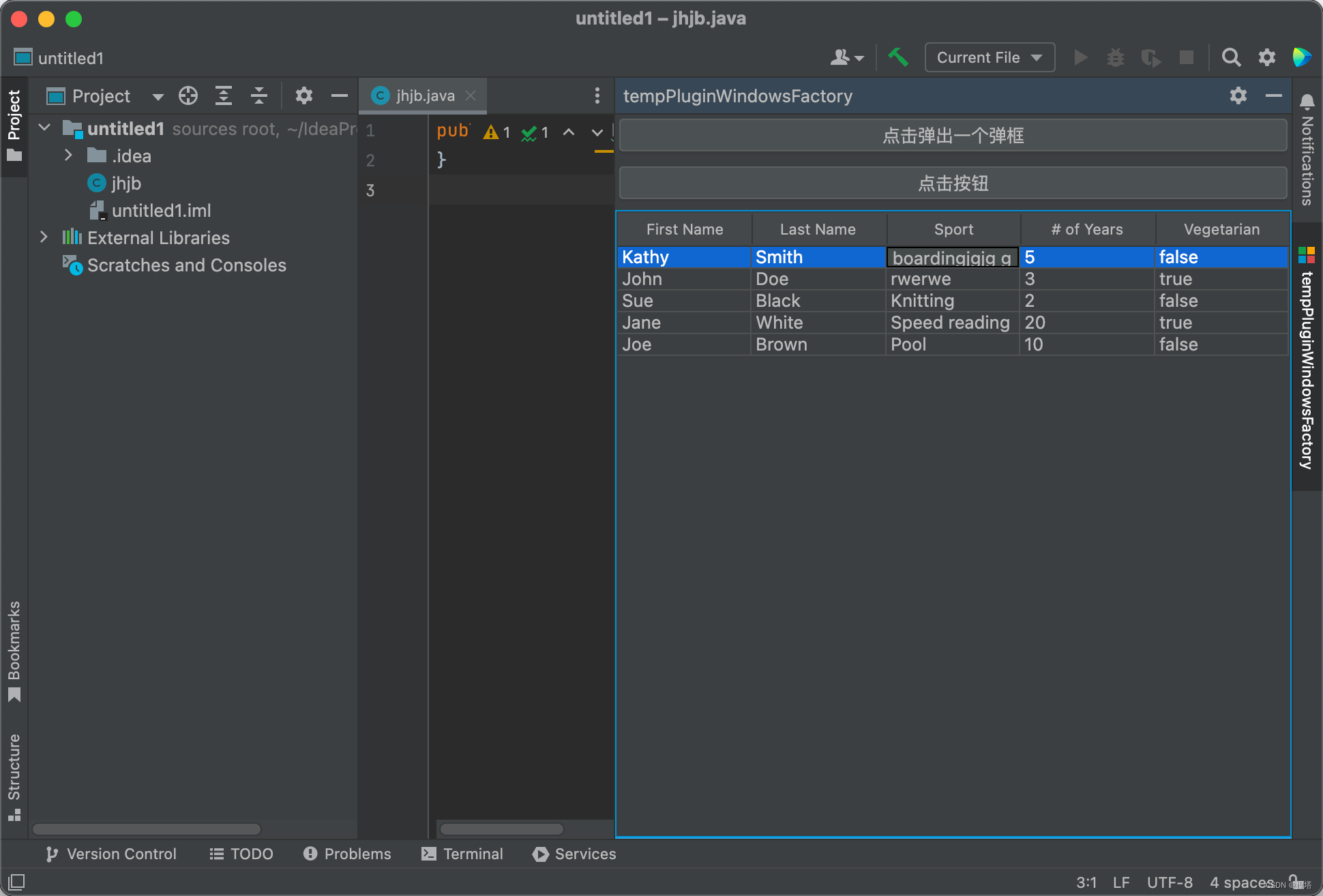Viewport: 1323px width, 896px height.
Task: Go to previous highlighted error arrow
Action: click(x=569, y=132)
